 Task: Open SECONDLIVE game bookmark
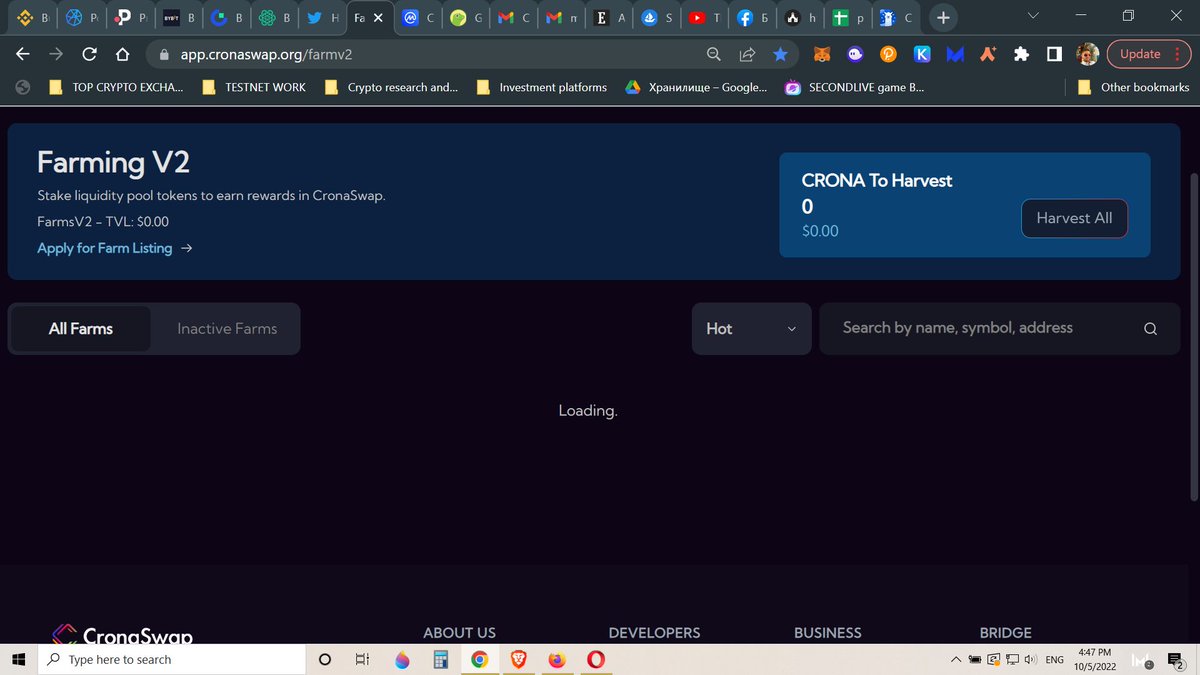pyautogui.click(x=855, y=87)
